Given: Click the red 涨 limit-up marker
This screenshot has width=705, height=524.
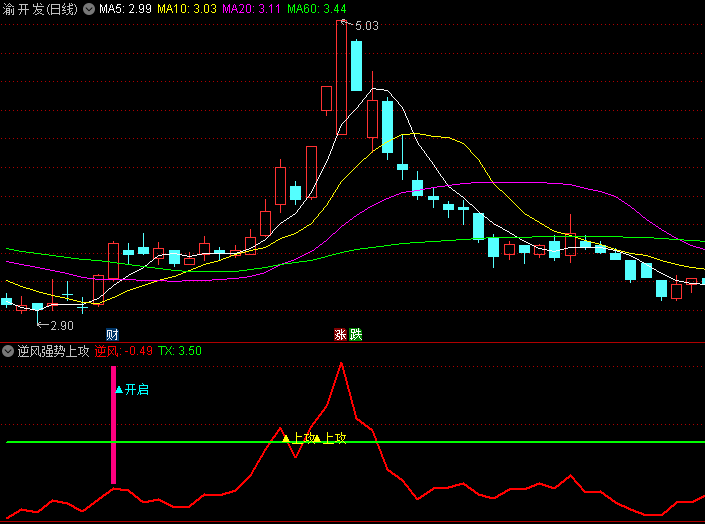Looking at the screenshot, I should [x=340, y=334].
